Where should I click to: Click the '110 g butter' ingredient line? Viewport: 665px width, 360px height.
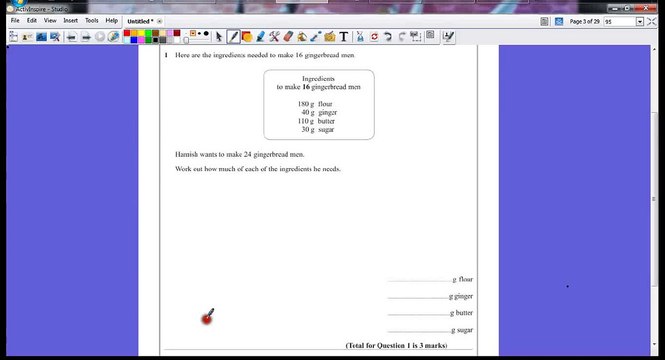[316, 121]
